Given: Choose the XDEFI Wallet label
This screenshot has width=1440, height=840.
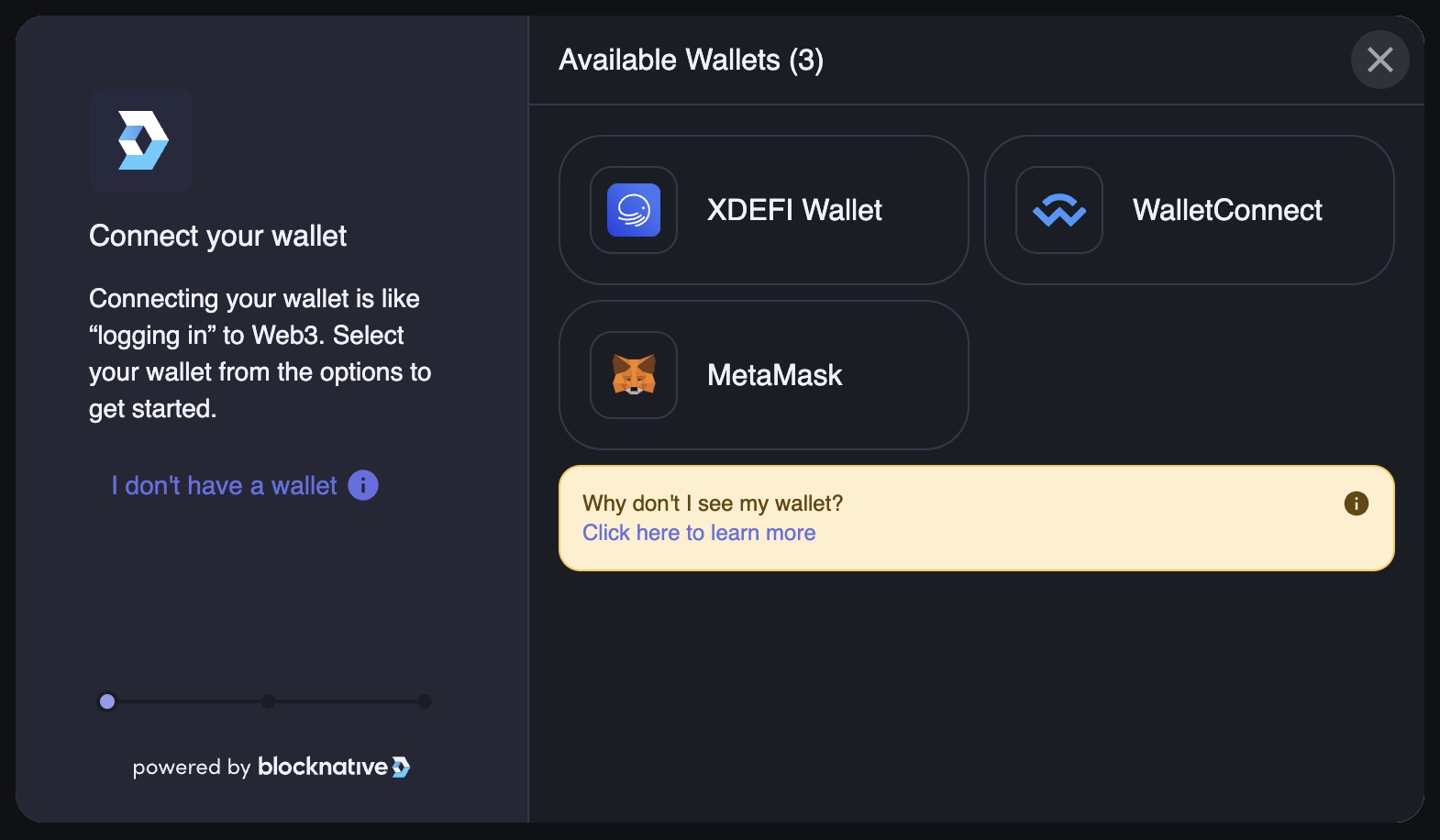Looking at the screenshot, I should coord(794,210).
